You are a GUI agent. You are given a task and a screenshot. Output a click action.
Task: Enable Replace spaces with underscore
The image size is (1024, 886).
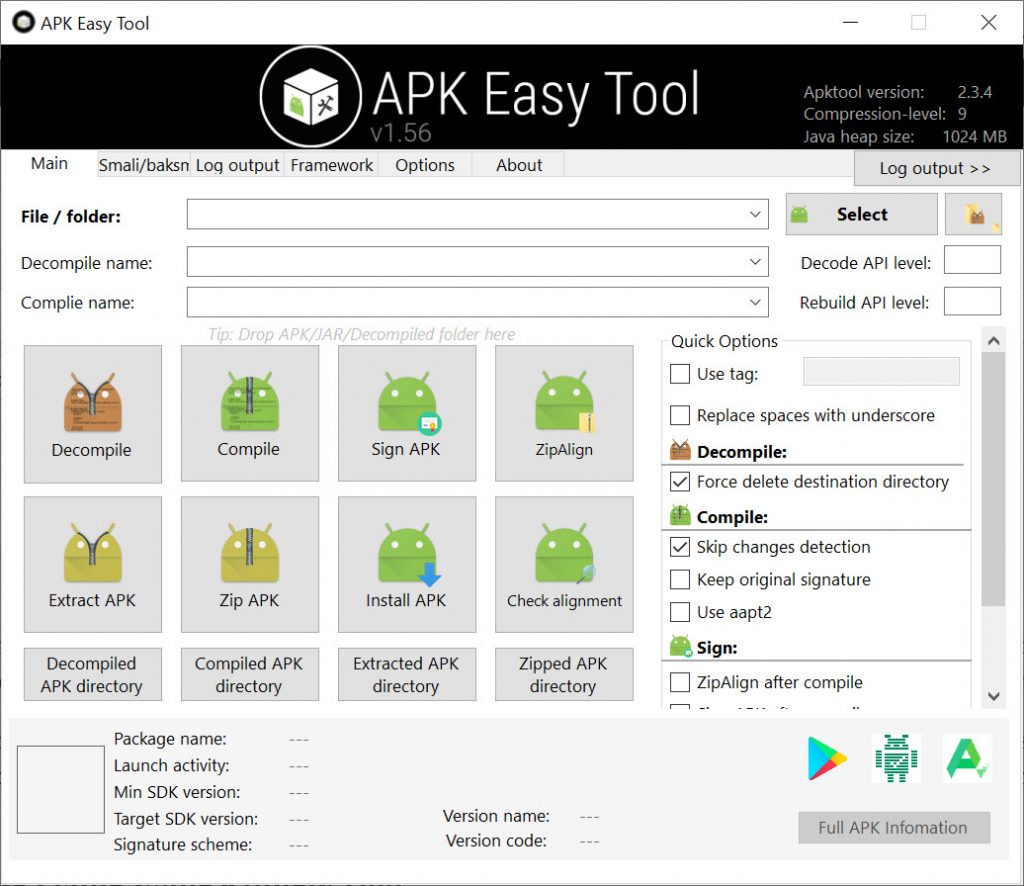680,415
